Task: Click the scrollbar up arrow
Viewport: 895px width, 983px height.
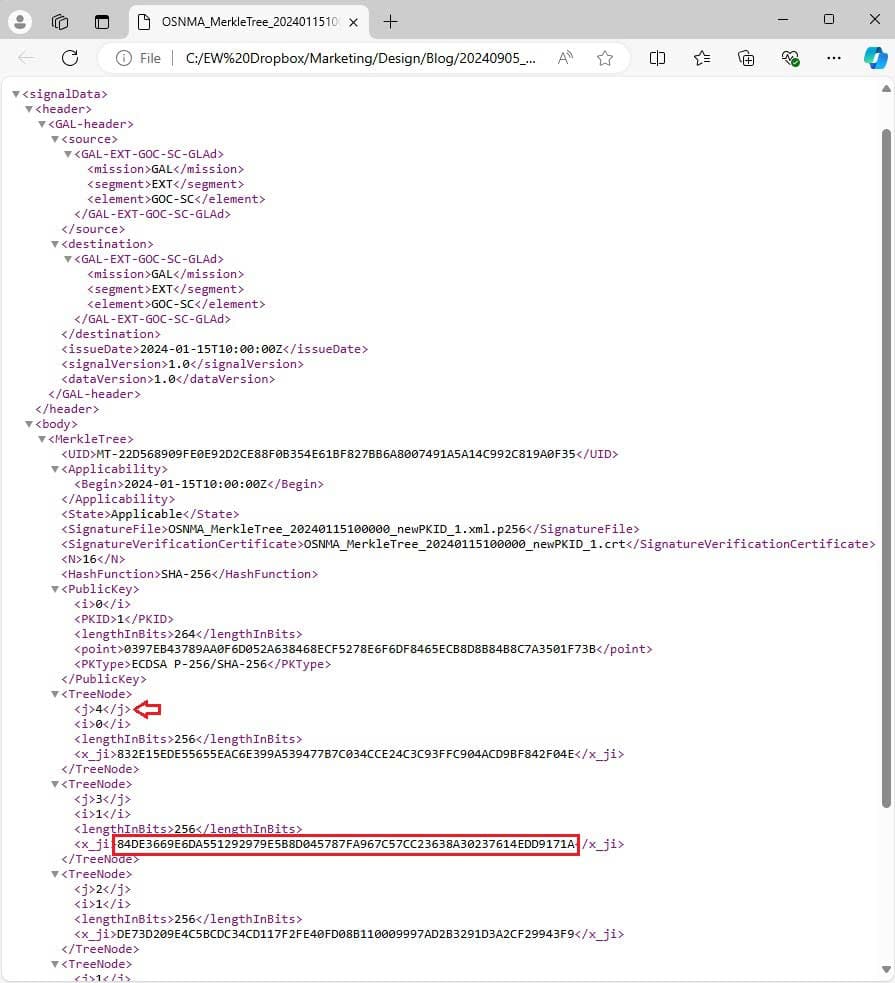Action: [886, 89]
